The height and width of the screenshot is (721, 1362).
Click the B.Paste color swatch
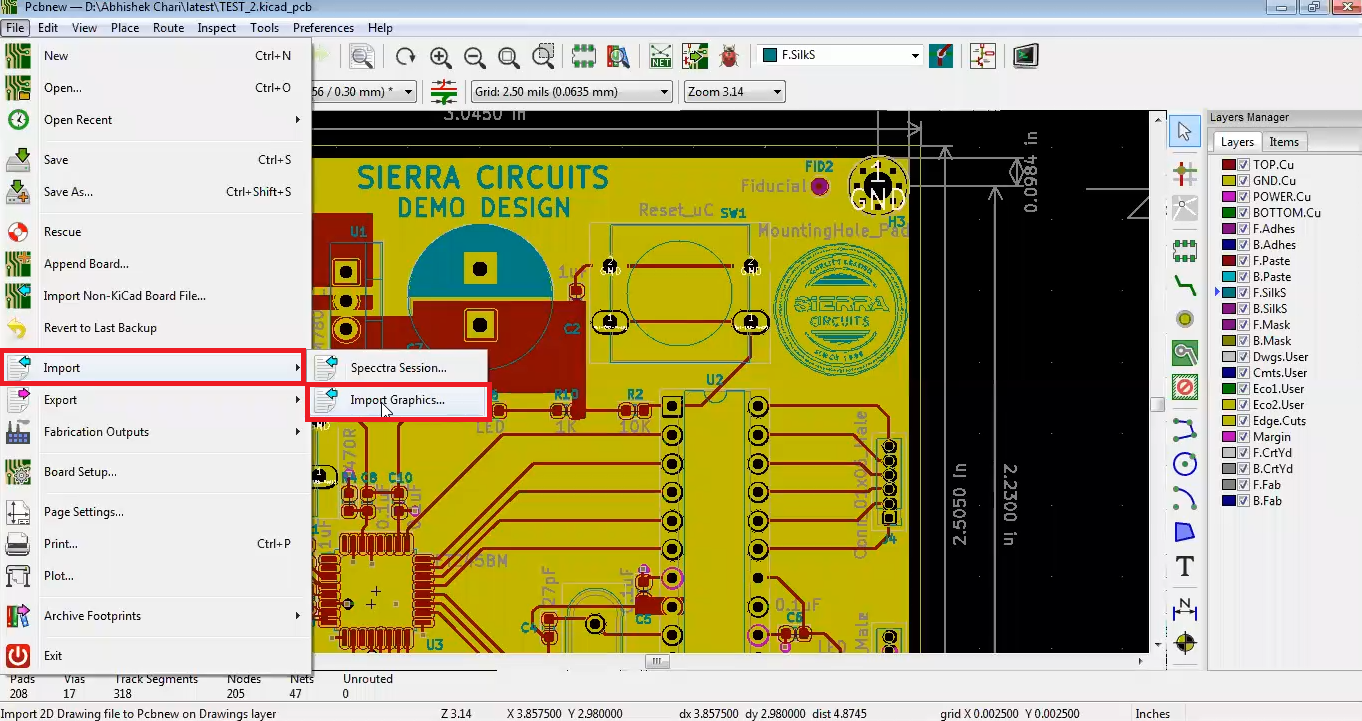(x=1229, y=277)
